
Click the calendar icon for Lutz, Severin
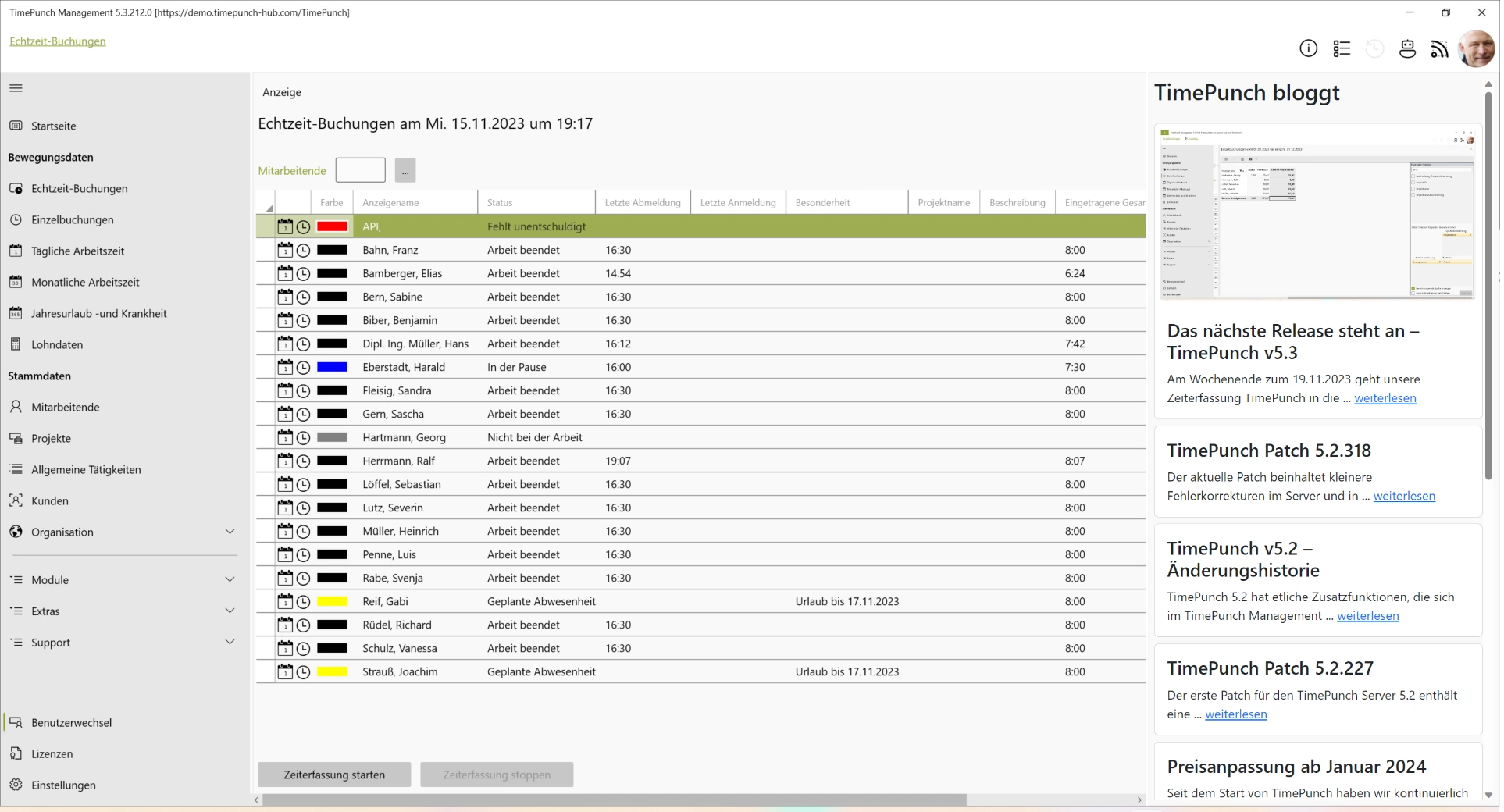285,507
